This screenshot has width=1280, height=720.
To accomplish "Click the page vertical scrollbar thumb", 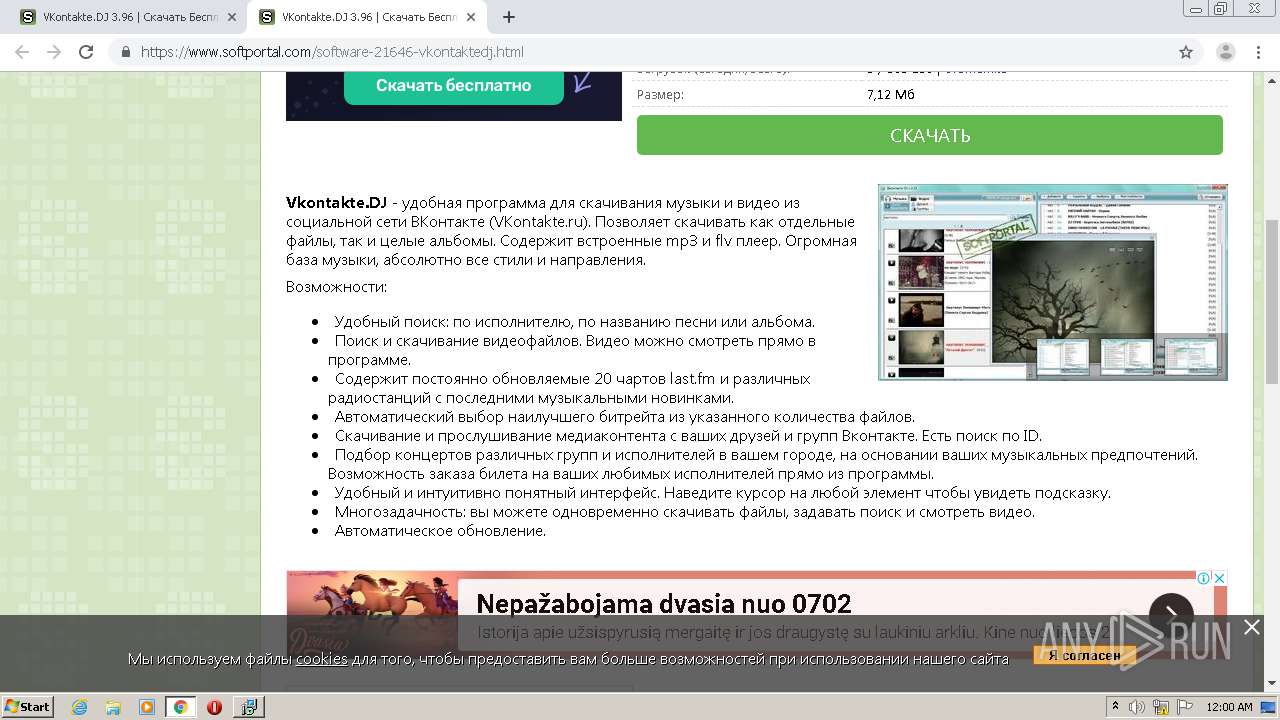I will click(1271, 301).
